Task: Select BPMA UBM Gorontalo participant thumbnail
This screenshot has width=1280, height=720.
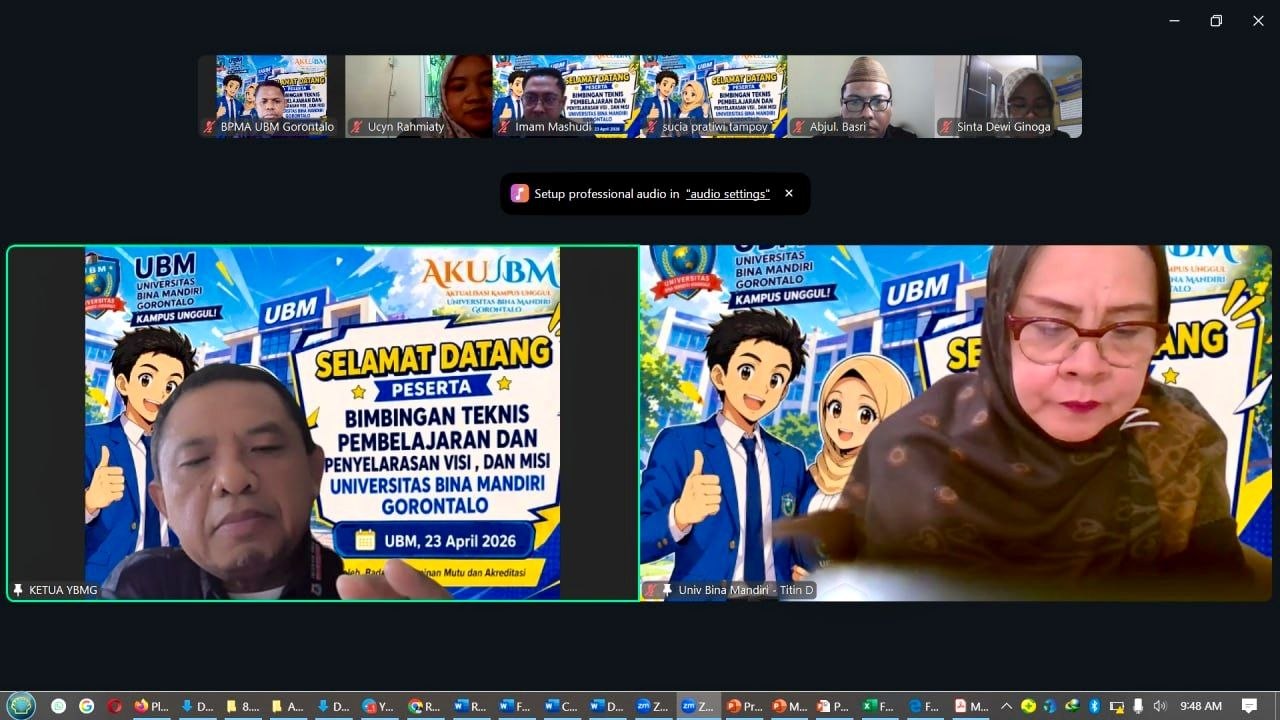Action: coord(271,96)
